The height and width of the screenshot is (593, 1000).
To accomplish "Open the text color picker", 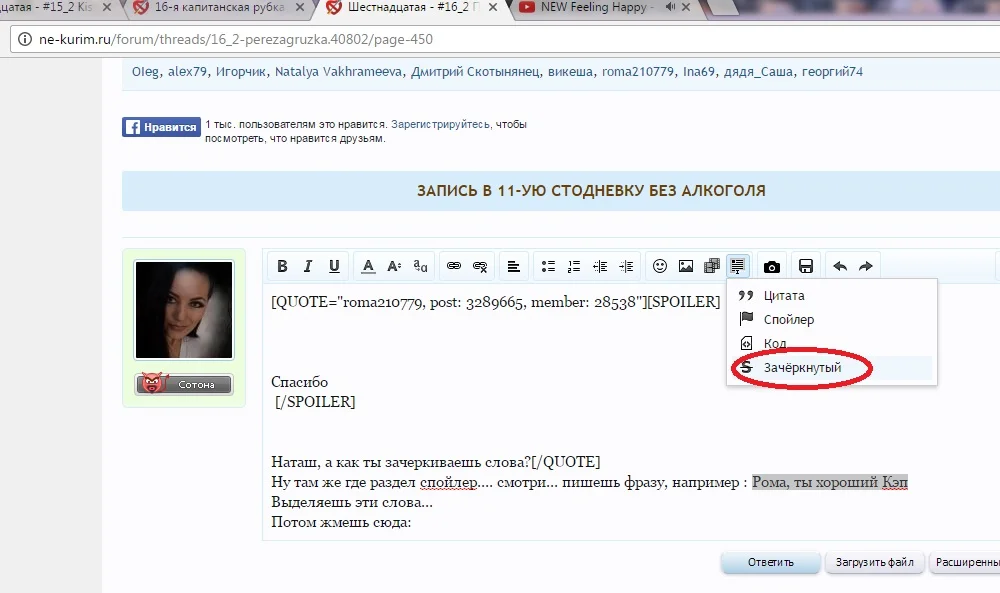I will [367, 265].
